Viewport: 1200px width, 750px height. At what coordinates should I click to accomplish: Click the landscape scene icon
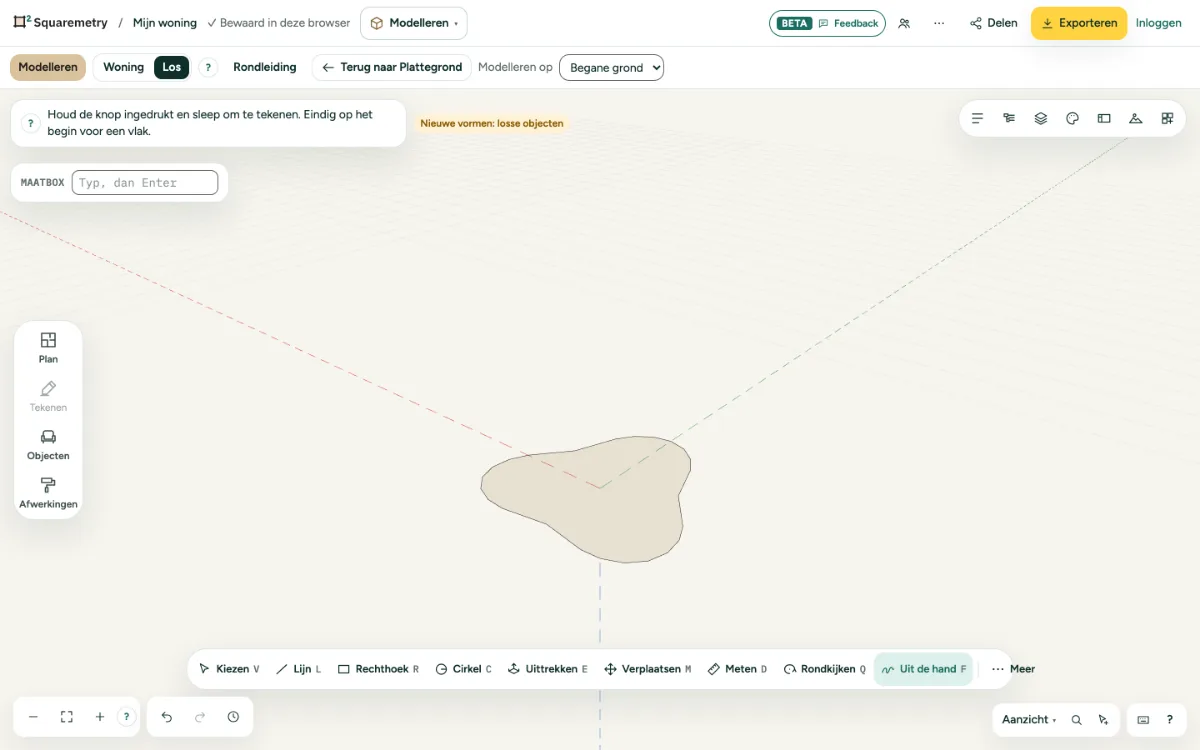pos(1135,118)
